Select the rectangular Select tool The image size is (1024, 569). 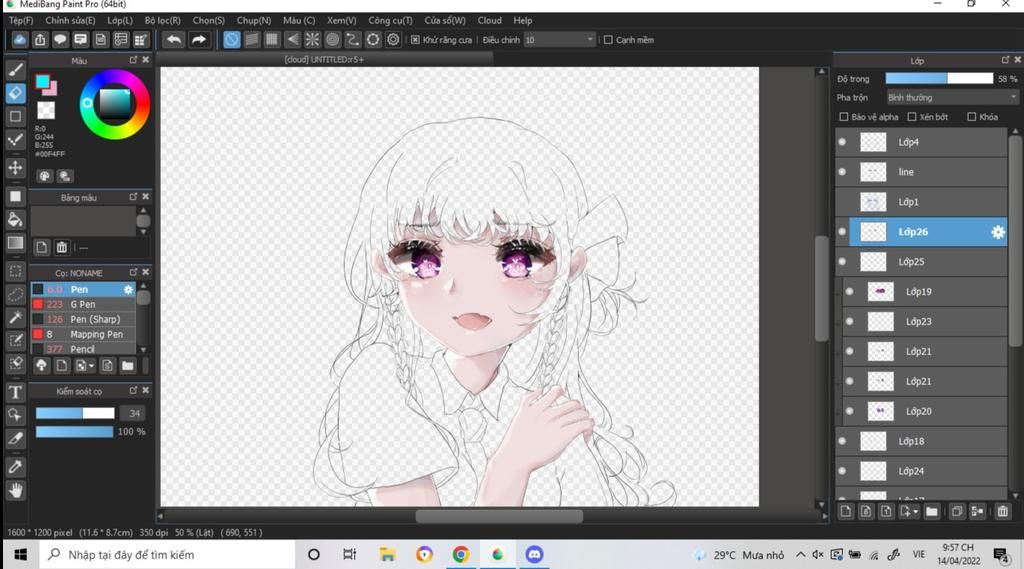pyautogui.click(x=16, y=270)
